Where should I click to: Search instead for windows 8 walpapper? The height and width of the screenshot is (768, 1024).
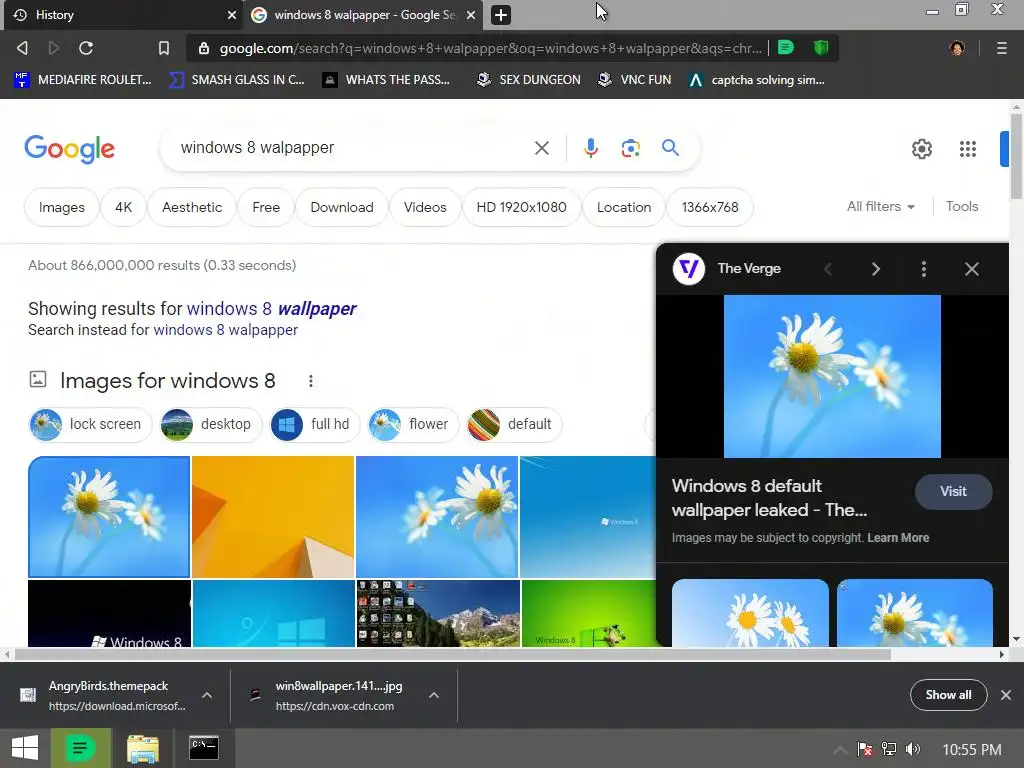click(x=225, y=330)
